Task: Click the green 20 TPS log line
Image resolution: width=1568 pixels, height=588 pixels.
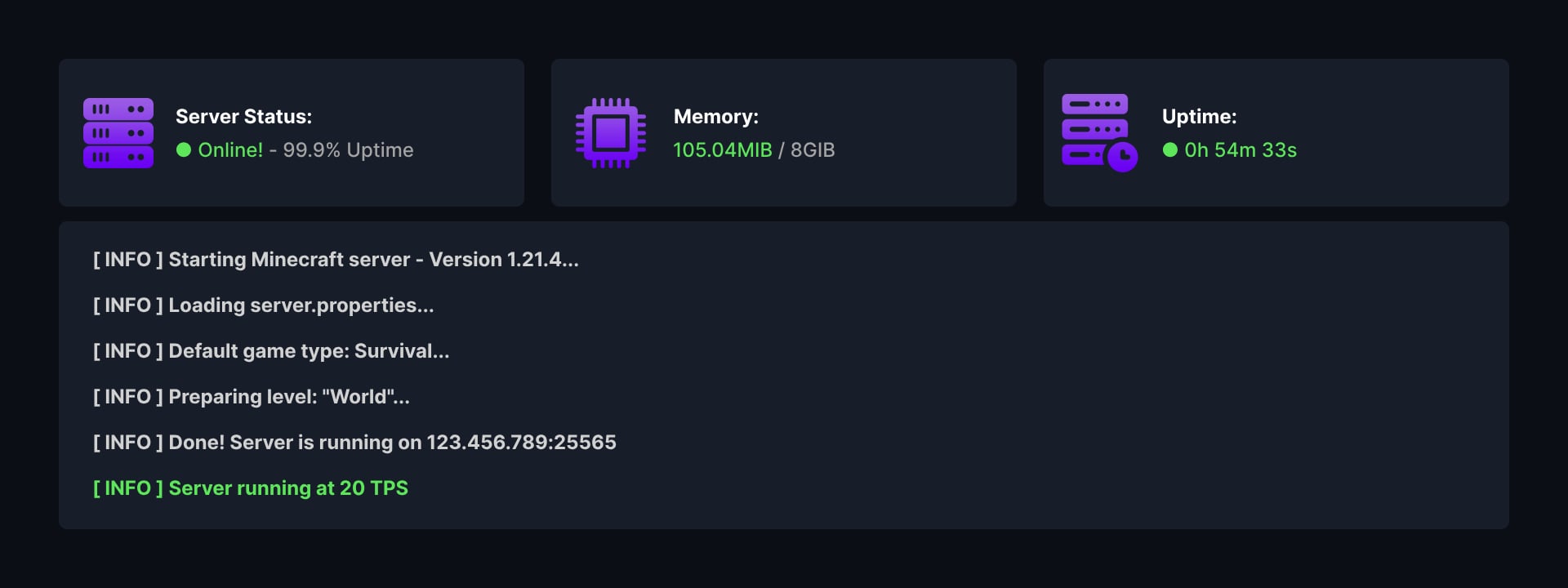Action: [251, 488]
